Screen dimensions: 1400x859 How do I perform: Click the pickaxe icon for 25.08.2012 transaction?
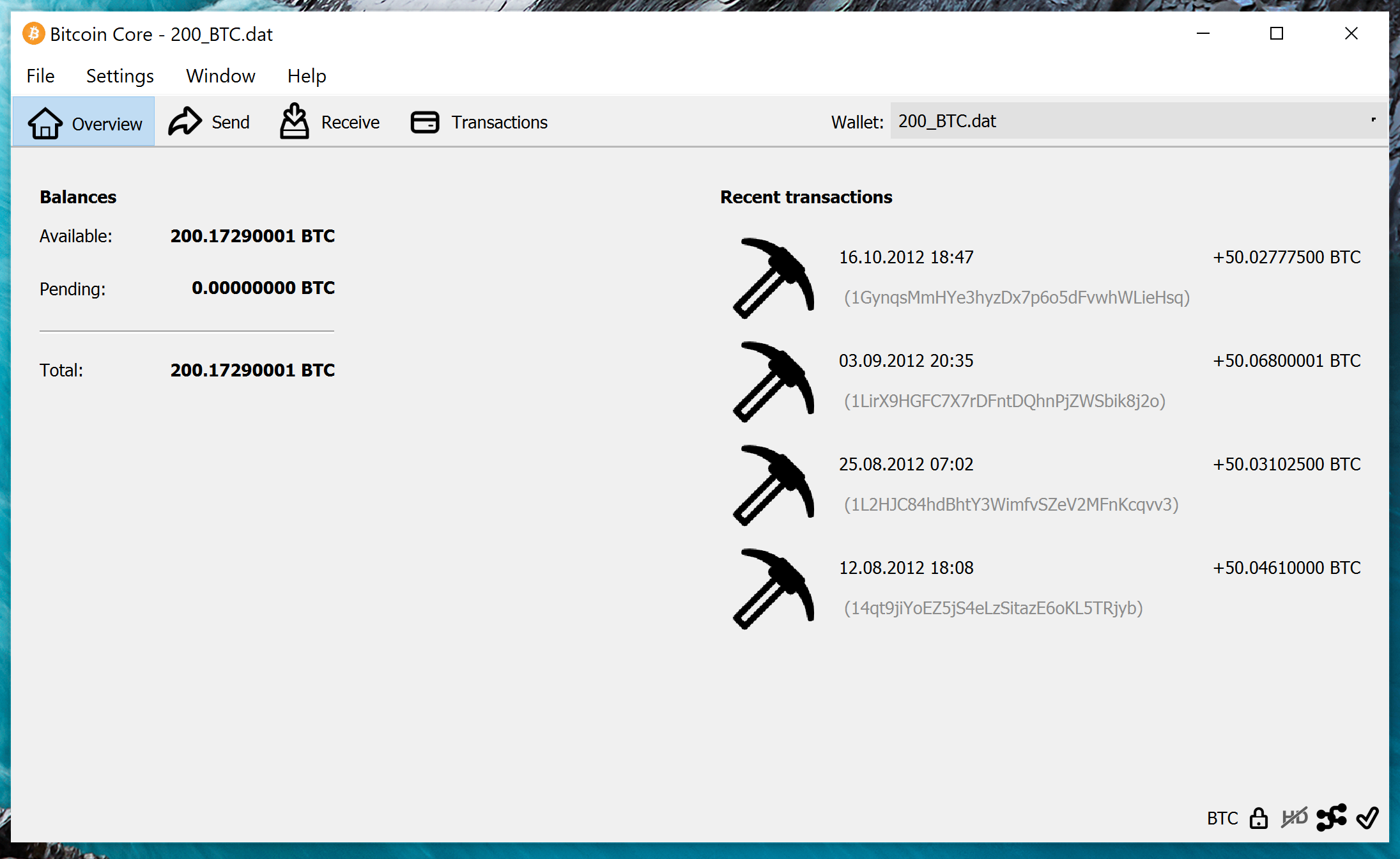tap(773, 485)
